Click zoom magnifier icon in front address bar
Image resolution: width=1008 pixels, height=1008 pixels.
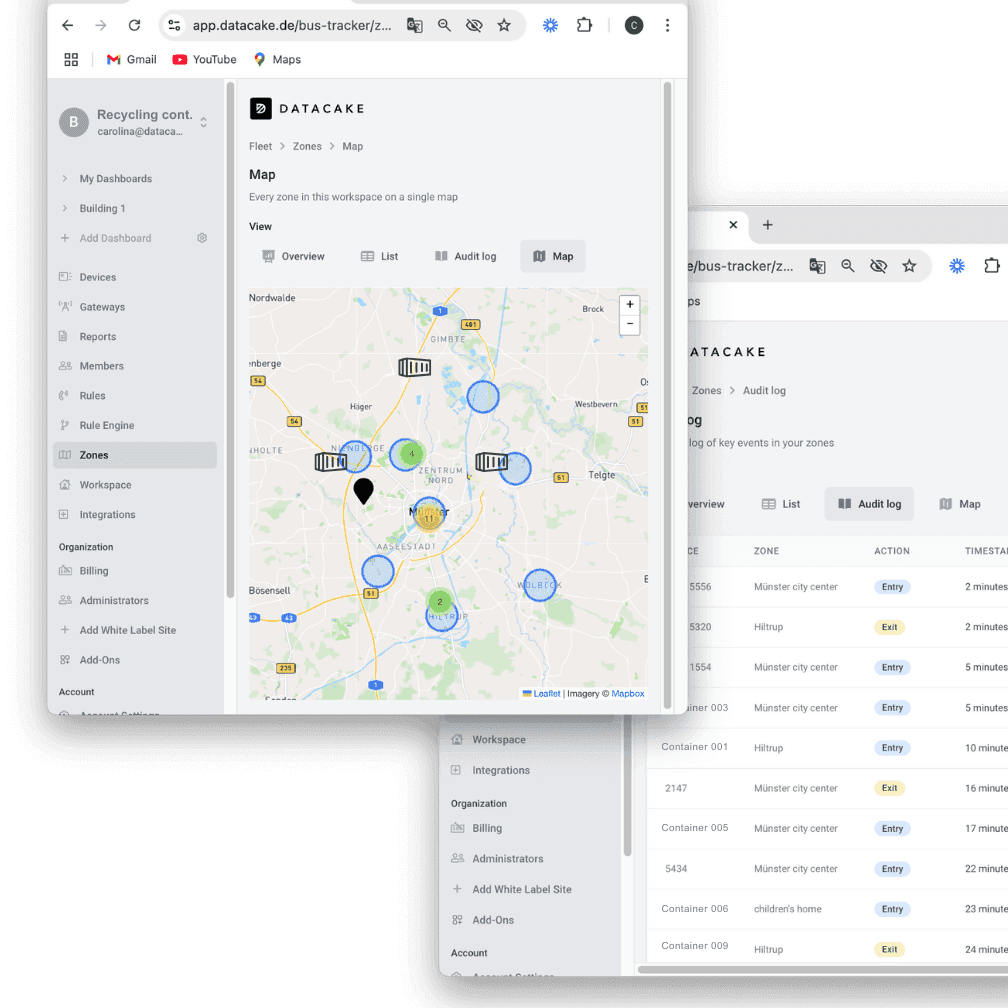tap(444, 25)
